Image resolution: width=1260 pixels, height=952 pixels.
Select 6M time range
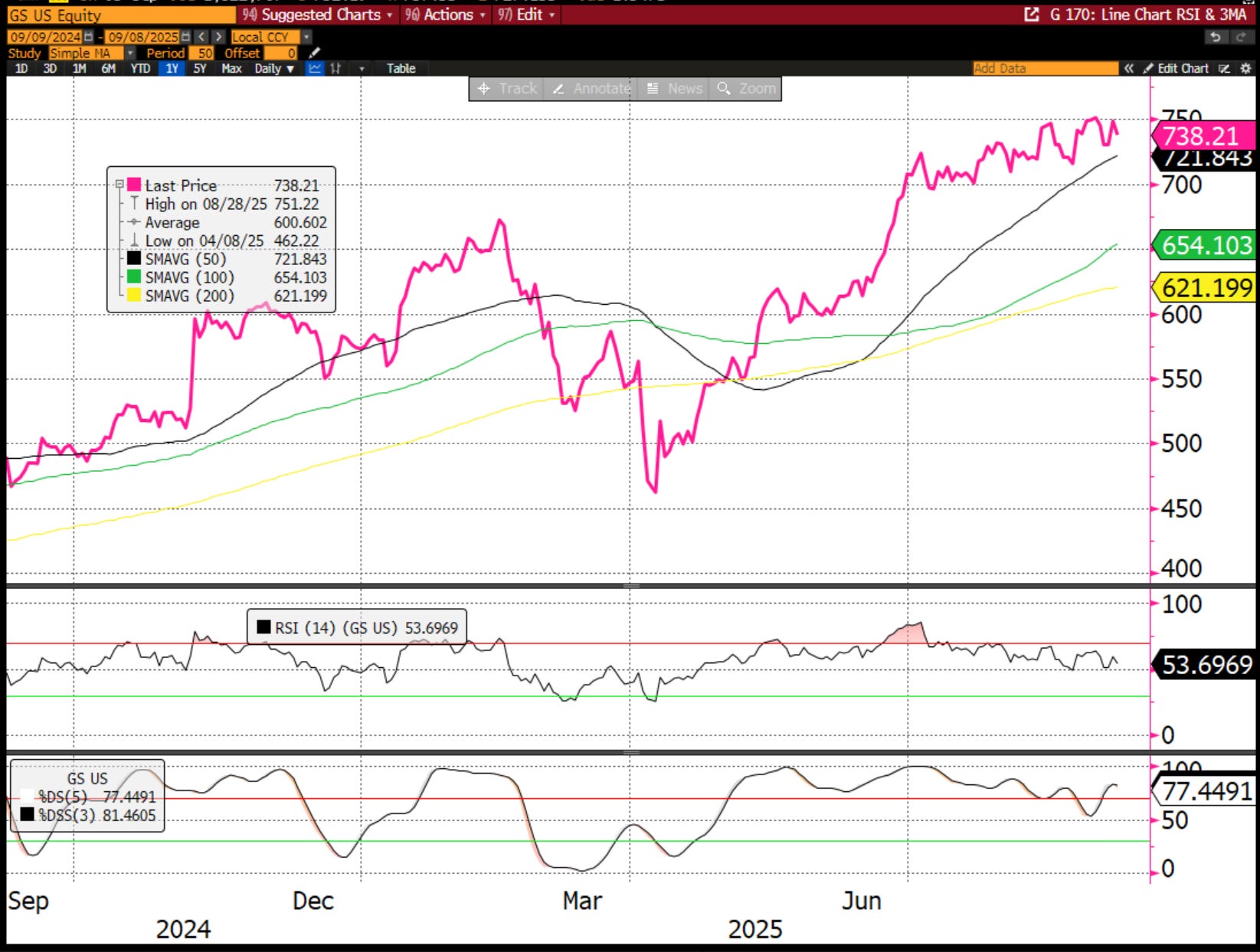coord(108,68)
